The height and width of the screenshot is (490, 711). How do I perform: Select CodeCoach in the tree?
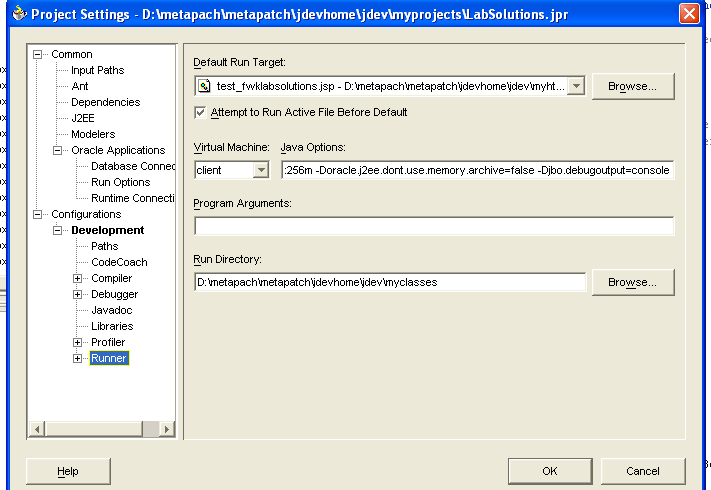(x=119, y=262)
